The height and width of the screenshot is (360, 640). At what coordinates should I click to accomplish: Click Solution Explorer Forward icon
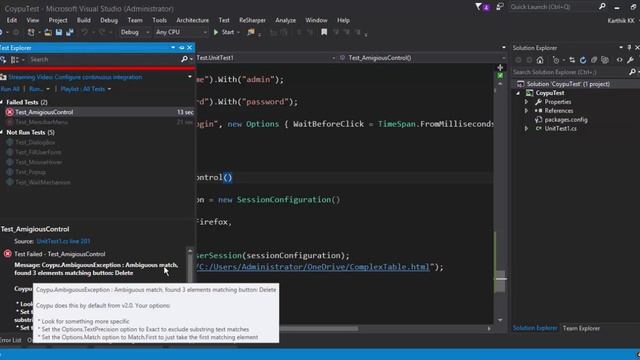tap(529, 60)
